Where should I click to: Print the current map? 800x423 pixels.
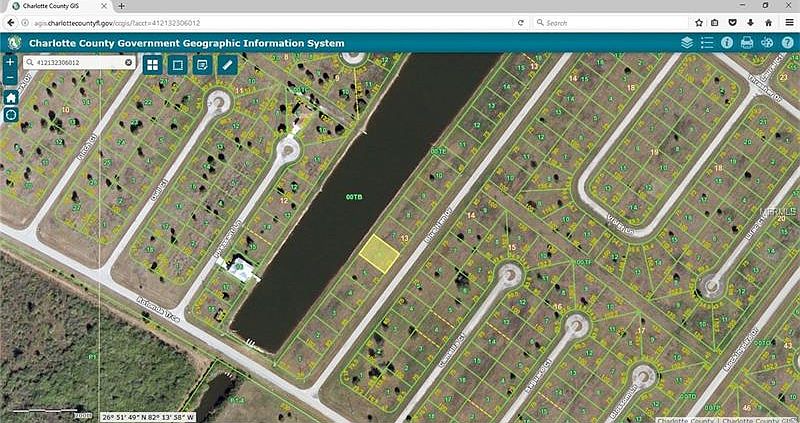747,43
